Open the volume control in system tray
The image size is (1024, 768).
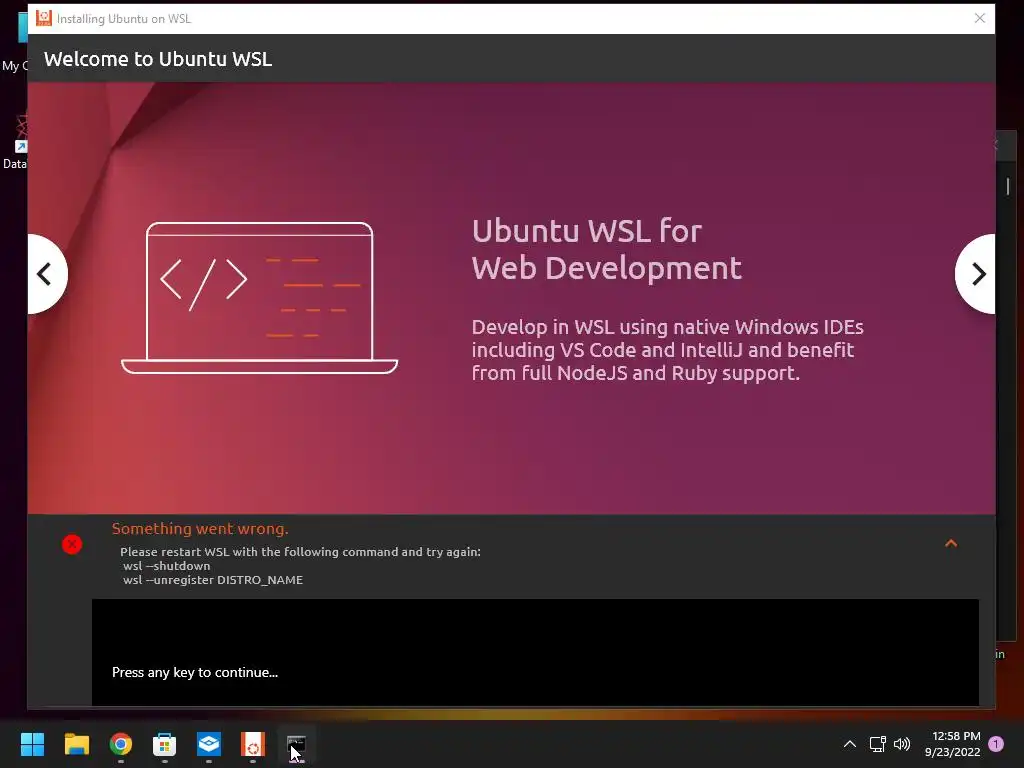902,744
